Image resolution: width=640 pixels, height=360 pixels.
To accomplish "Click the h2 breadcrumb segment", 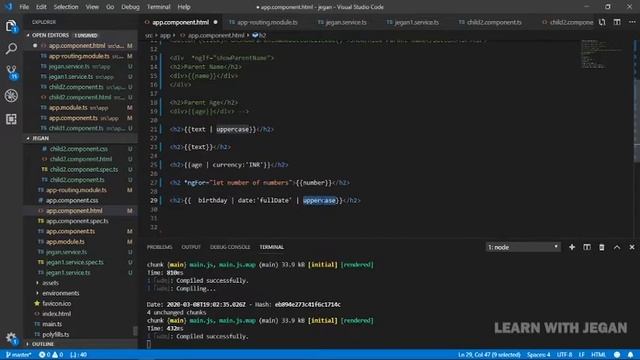I will [260, 36].
